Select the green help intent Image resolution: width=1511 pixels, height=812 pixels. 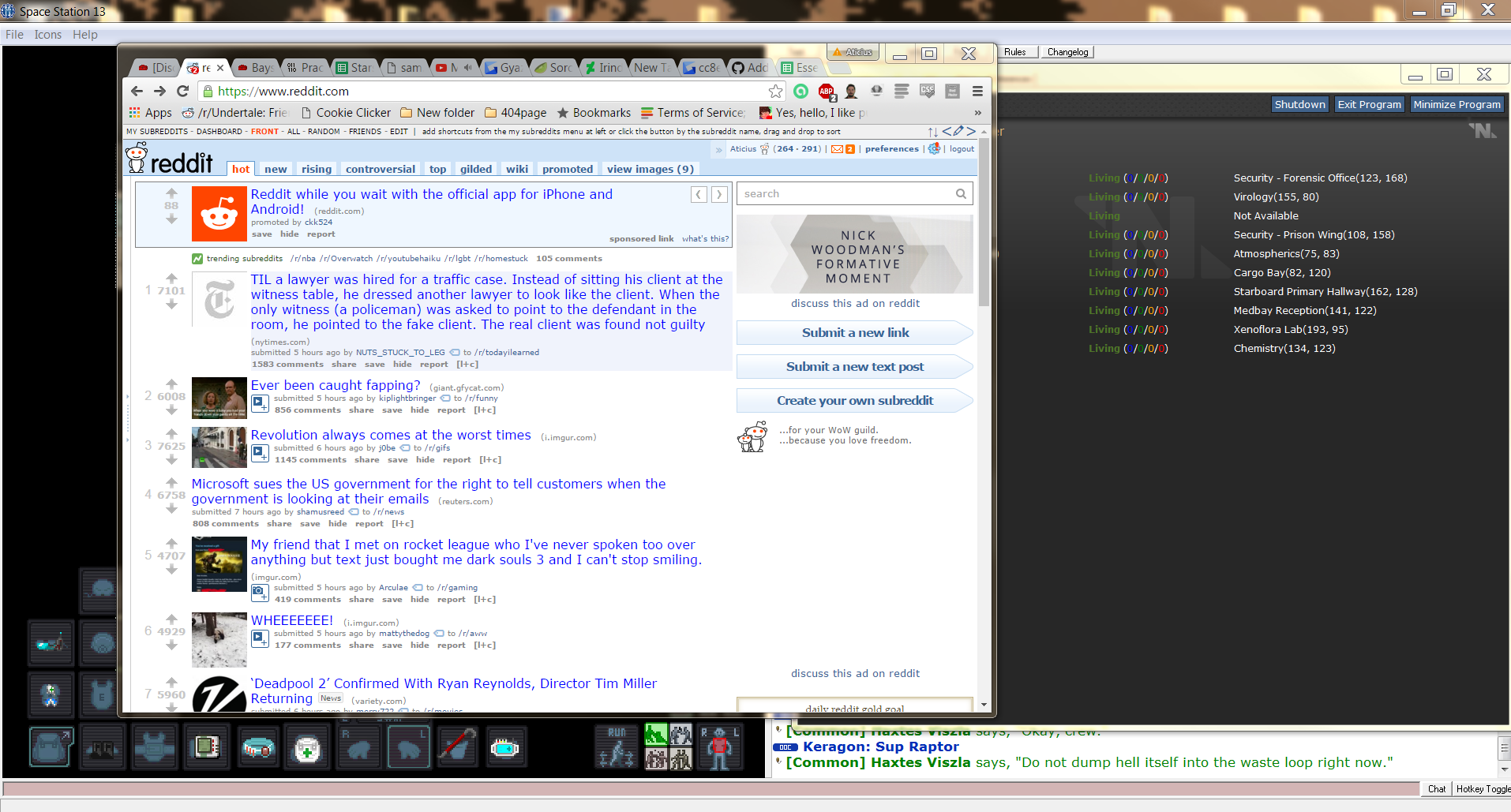click(x=656, y=735)
